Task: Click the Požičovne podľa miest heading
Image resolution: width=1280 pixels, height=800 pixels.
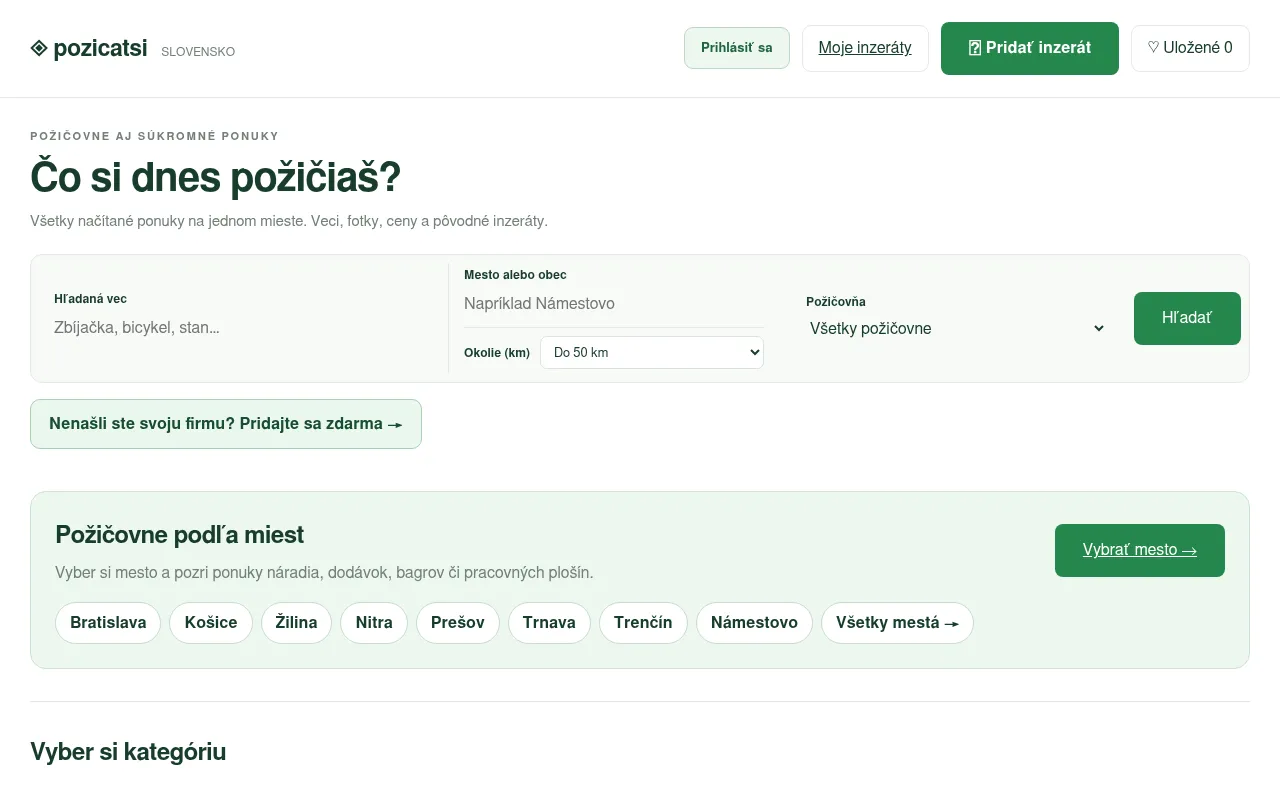Action: coord(180,535)
